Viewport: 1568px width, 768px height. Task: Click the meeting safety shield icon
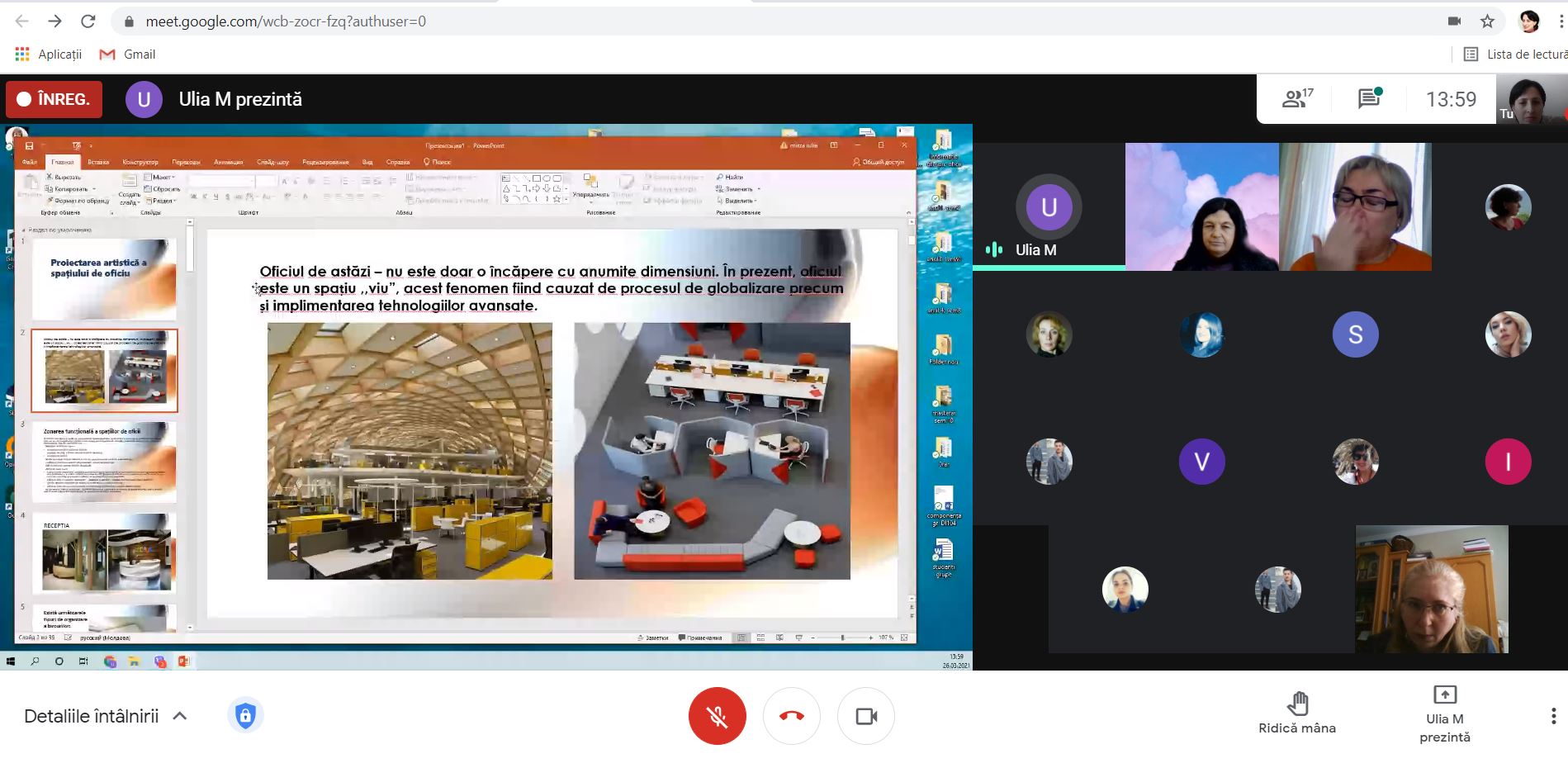point(245,716)
